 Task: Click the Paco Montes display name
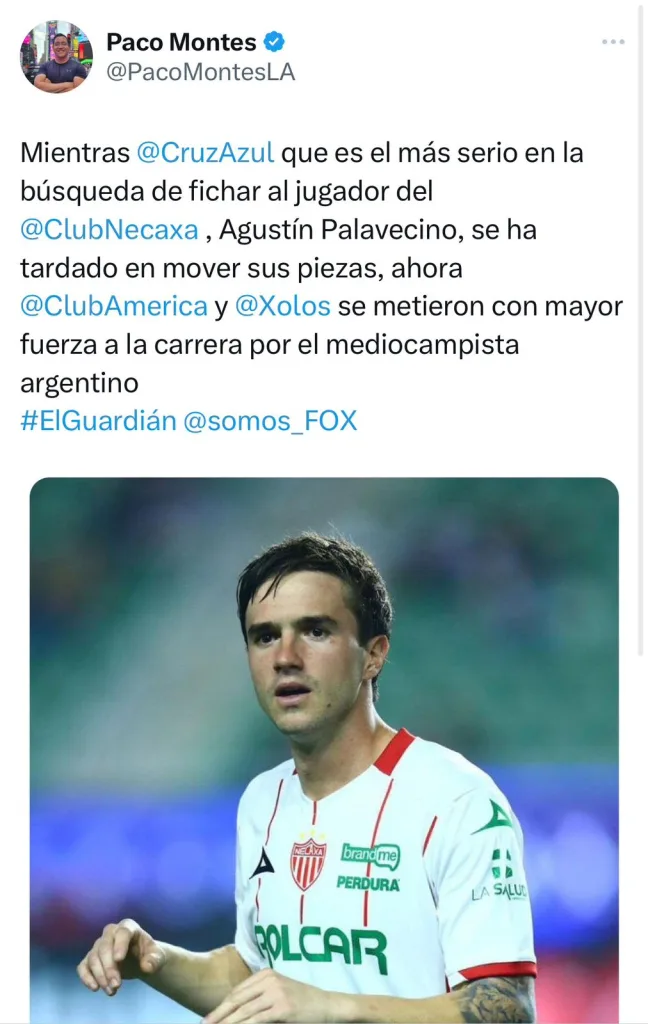coord(181,42)
